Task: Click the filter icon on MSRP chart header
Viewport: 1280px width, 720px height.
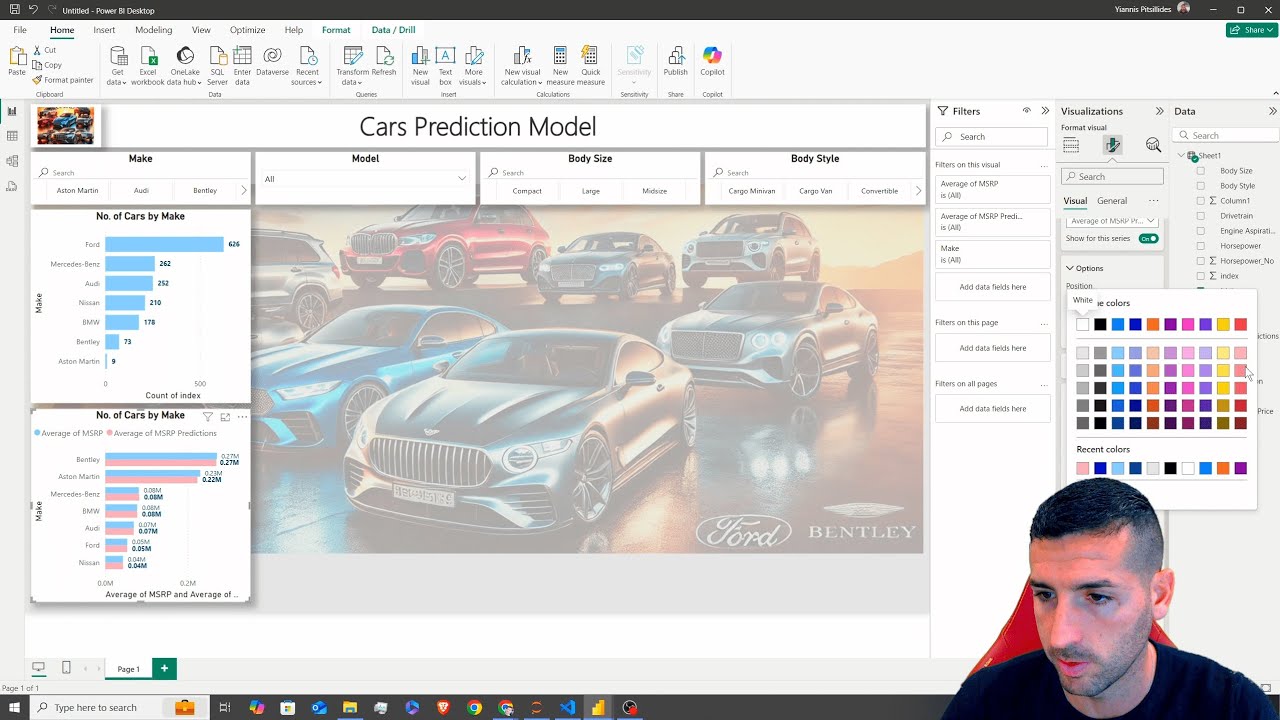Action: [x=208, y=416]
